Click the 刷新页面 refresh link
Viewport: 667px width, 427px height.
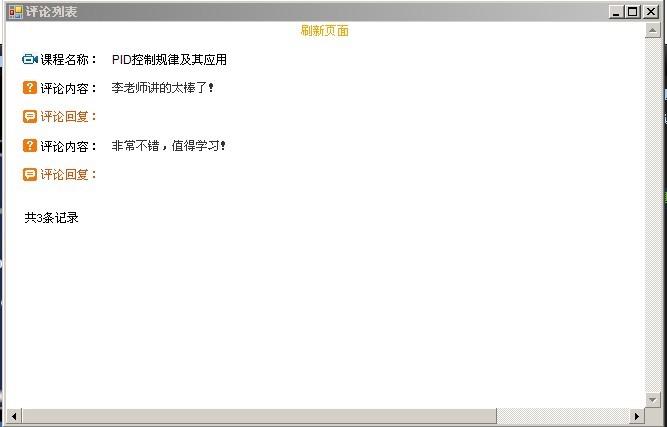(x=324, y=31)
